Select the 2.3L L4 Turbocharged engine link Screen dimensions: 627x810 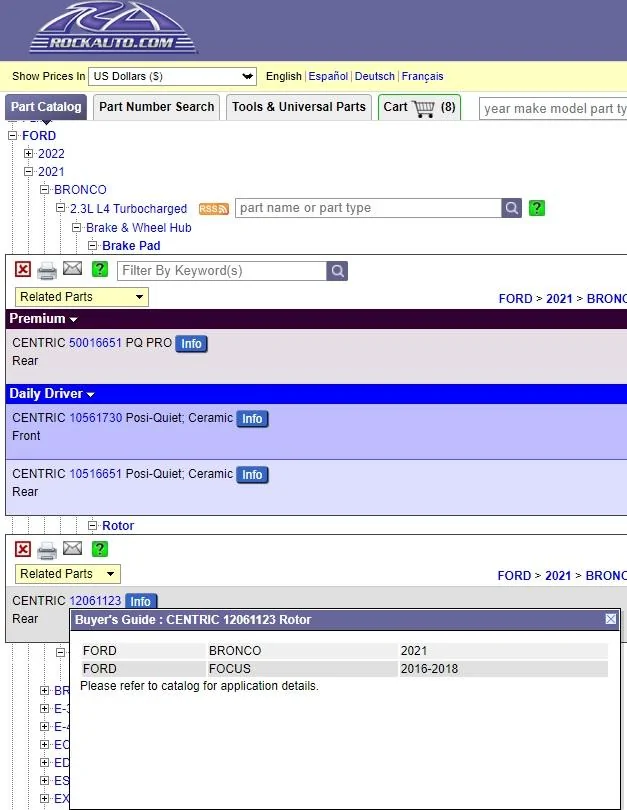click(x=128, y=209)
